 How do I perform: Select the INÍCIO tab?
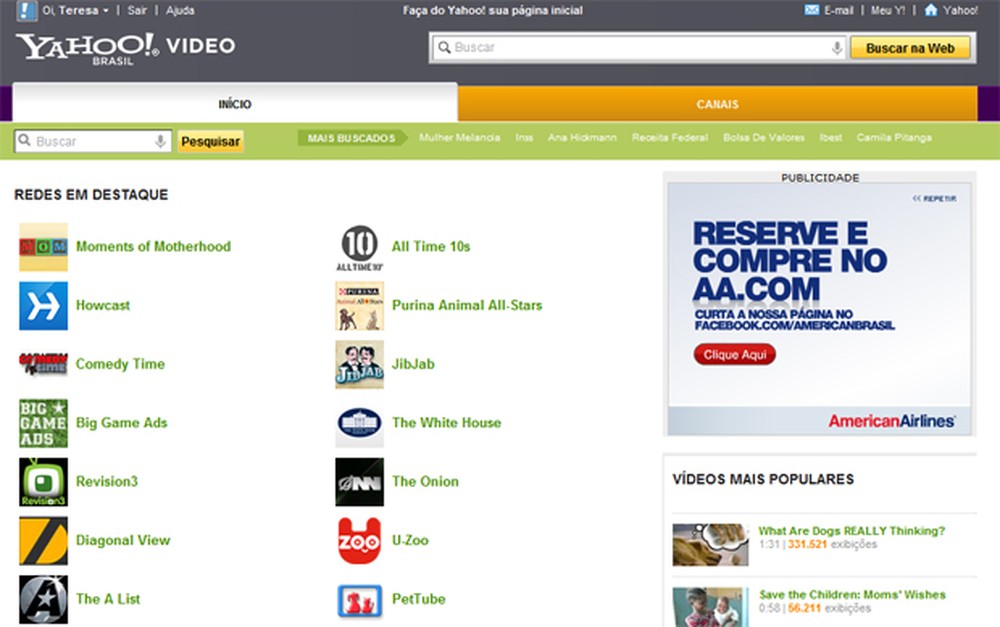235,104
